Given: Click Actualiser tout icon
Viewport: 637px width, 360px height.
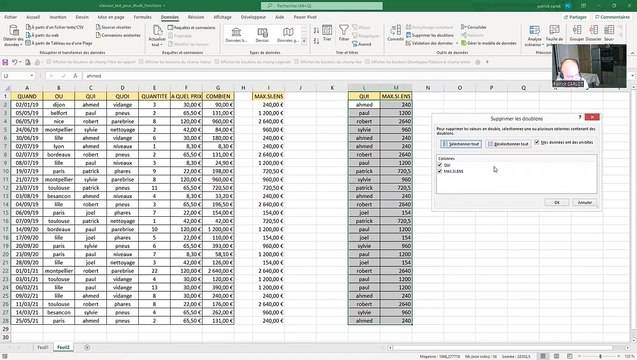Looking at the screenshot, I should tap(157, 30).
